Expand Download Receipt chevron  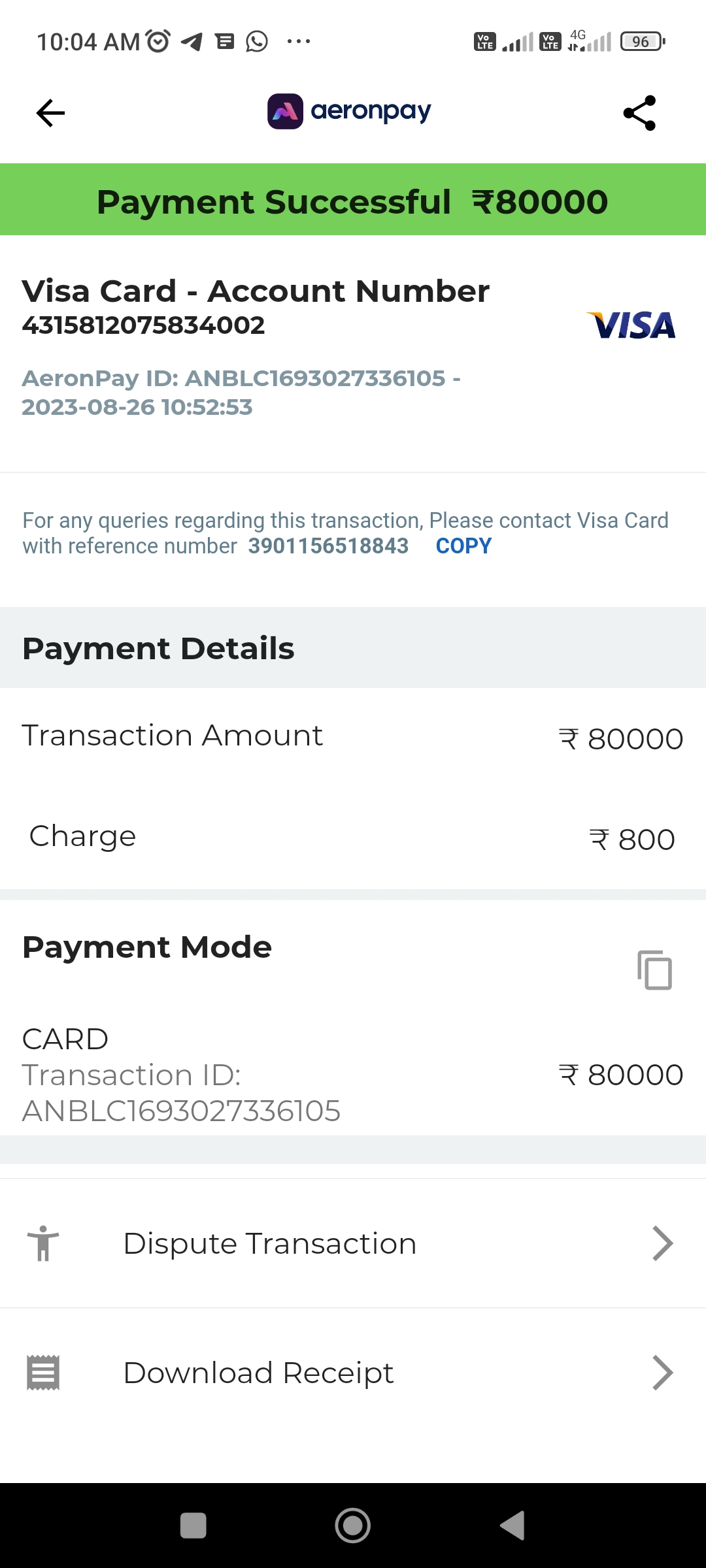click(x=662, y=1373)
